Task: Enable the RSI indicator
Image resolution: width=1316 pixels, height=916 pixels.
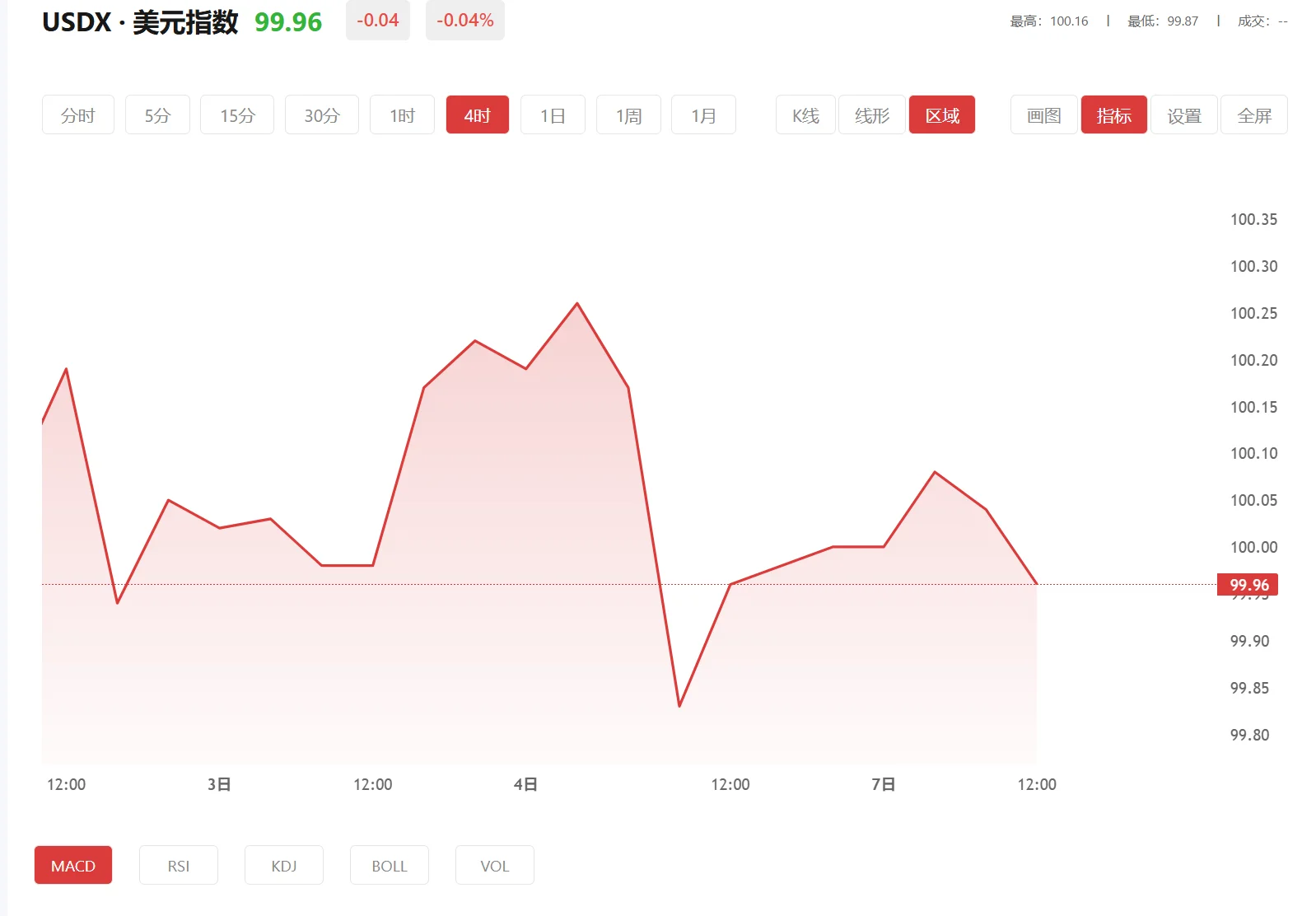Action: 179,866
